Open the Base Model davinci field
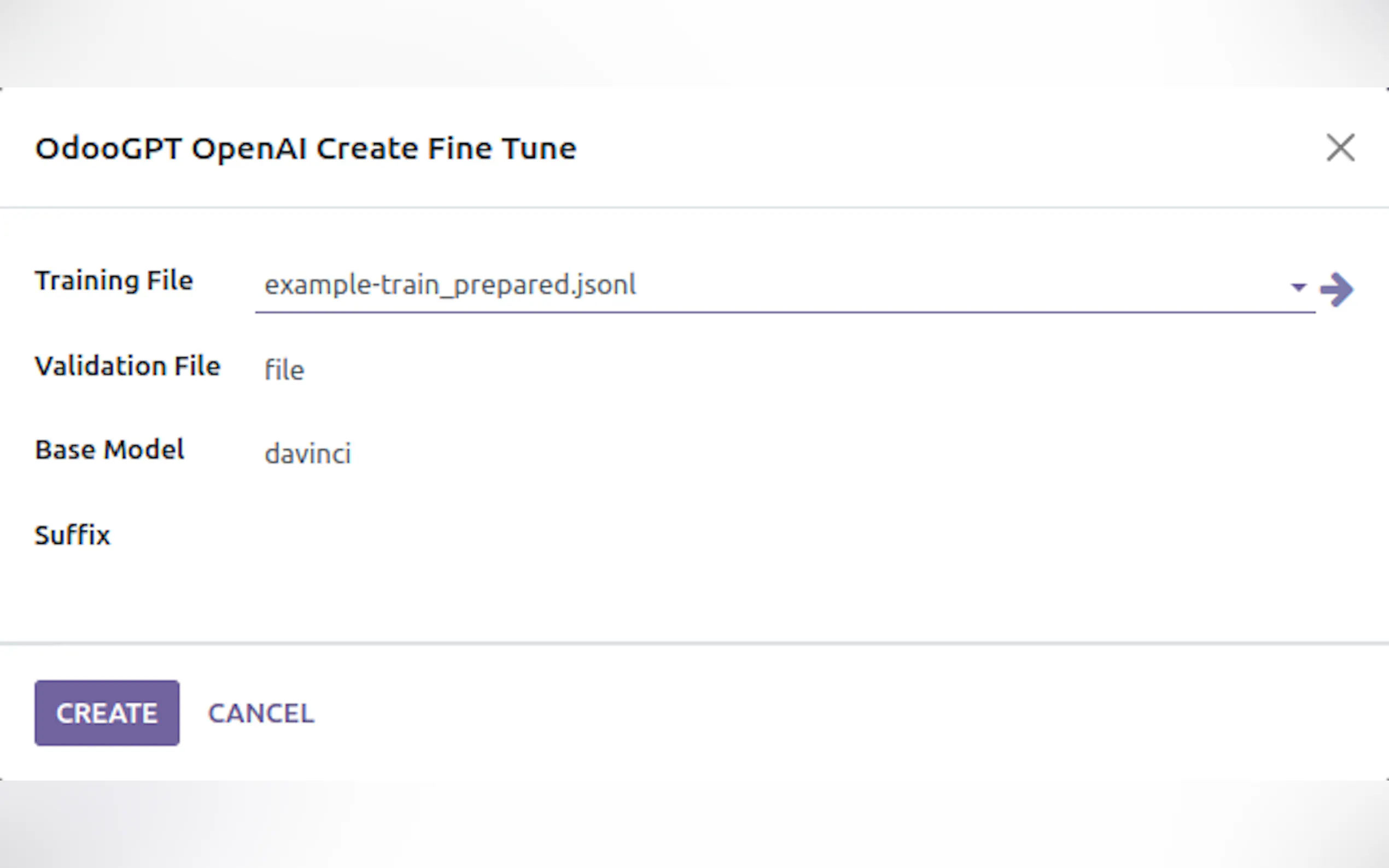Screen dimensions: 1389x868 pyautogui.click(x=308, y=454)
